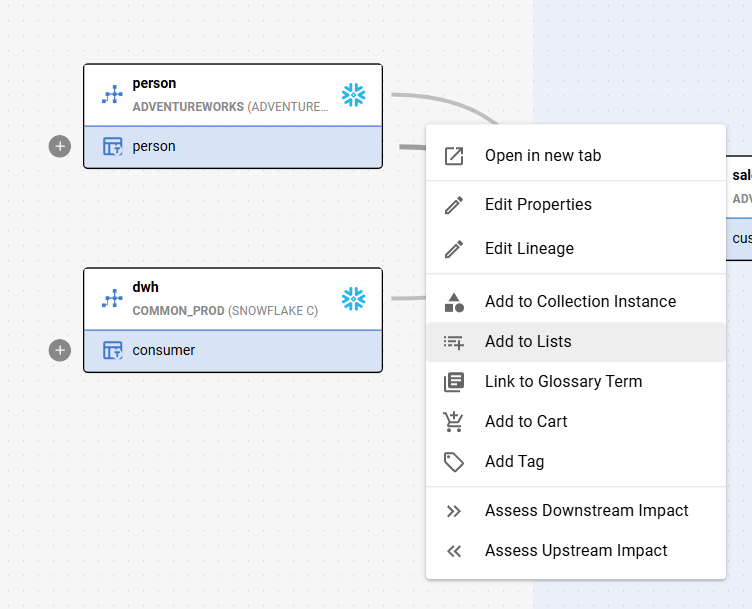Click the Snowflake icon on dwh node
The image size is (752, 609).
click(x=353, y=299)
